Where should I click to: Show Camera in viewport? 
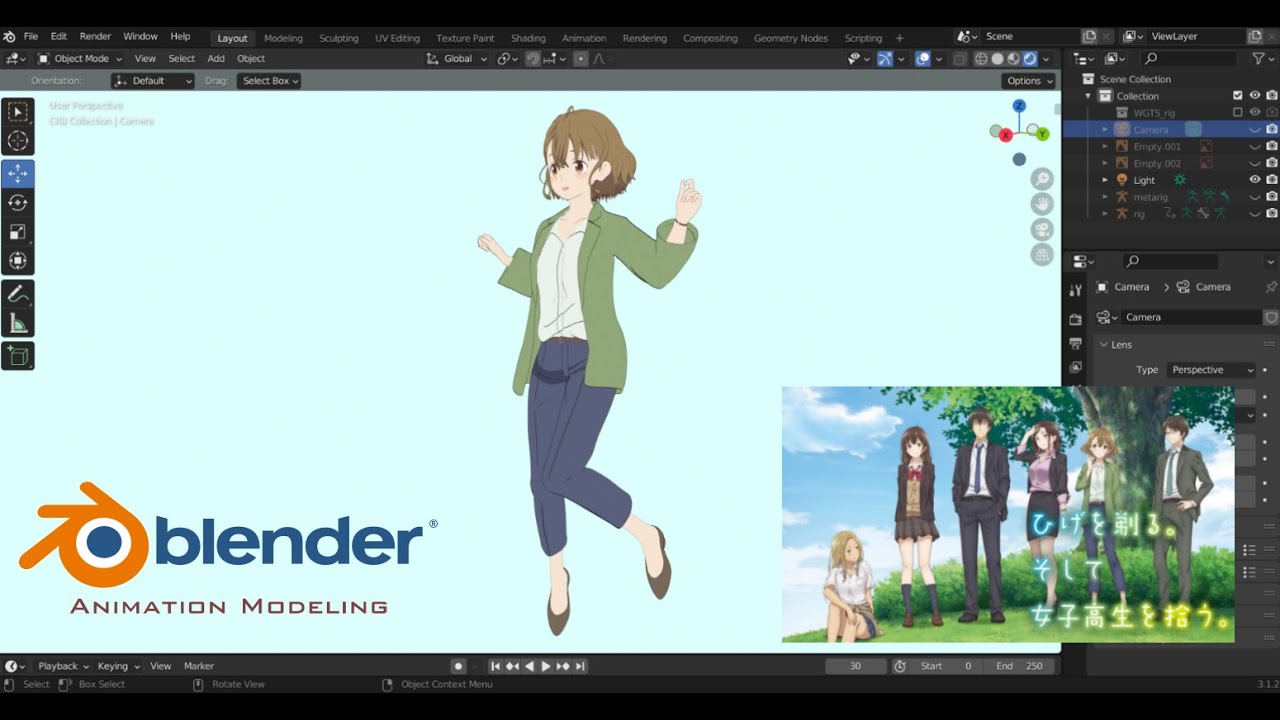(x=1255, y=130)
